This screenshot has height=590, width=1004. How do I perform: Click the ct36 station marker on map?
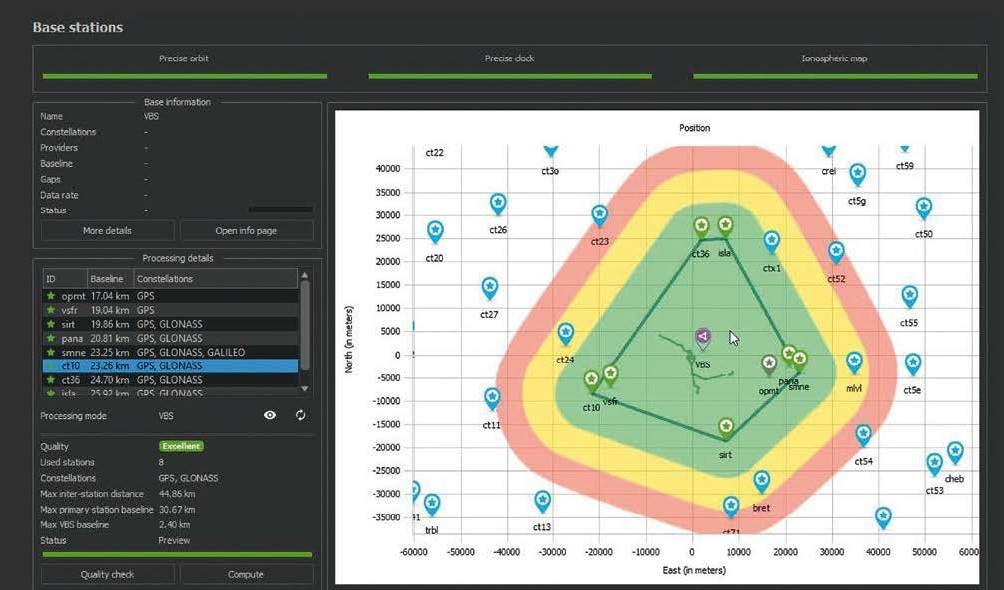click(702, 227)
